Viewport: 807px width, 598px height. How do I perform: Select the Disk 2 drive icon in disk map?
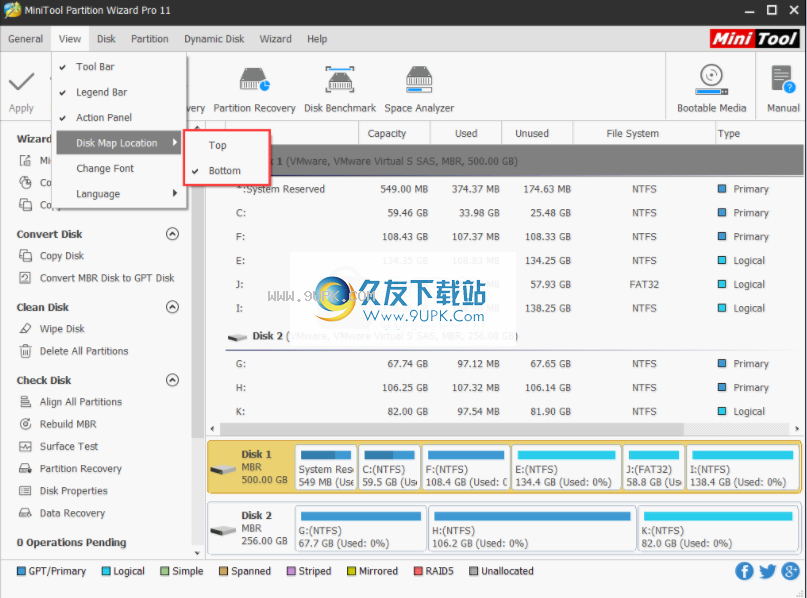tap(223, 530)
